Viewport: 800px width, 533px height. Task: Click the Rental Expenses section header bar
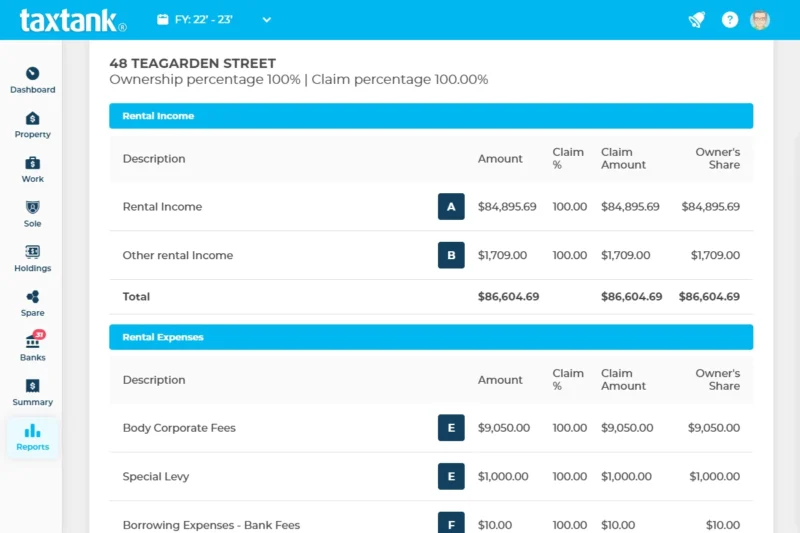431,337
